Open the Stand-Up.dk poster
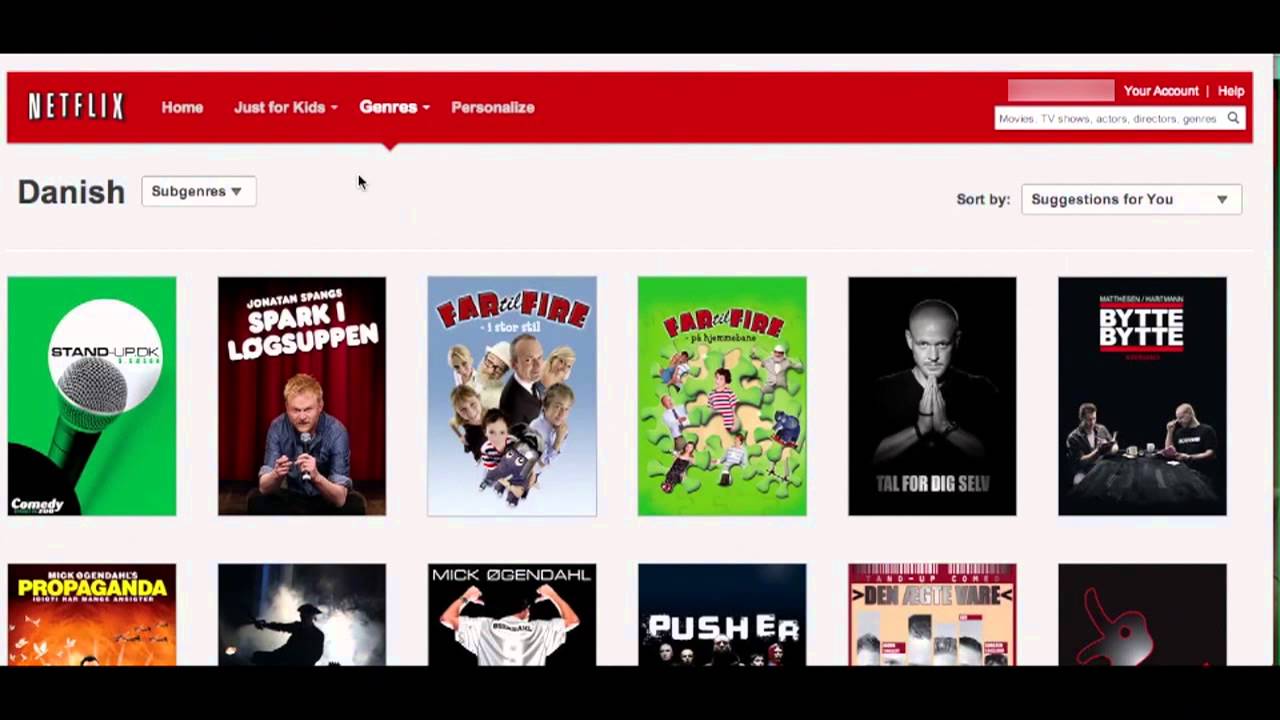1280x720 pixels. 92,396
